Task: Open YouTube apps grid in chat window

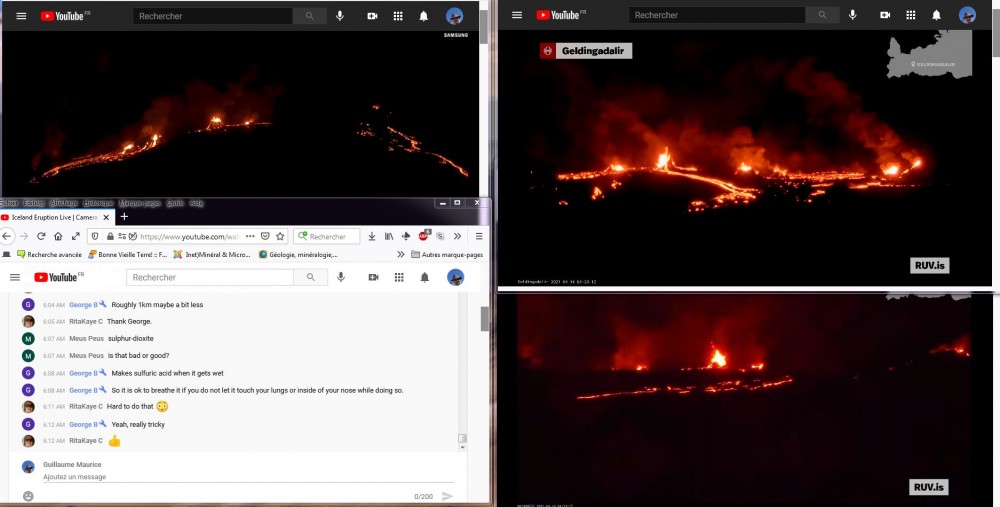Action: (x=398, y=277)
